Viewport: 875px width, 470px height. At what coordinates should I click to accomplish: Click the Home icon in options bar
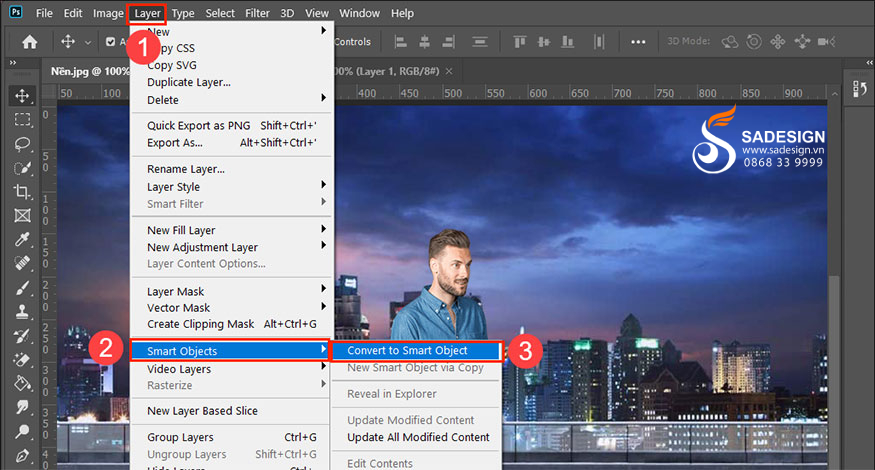pyautogui.click(x=30, y=42)
